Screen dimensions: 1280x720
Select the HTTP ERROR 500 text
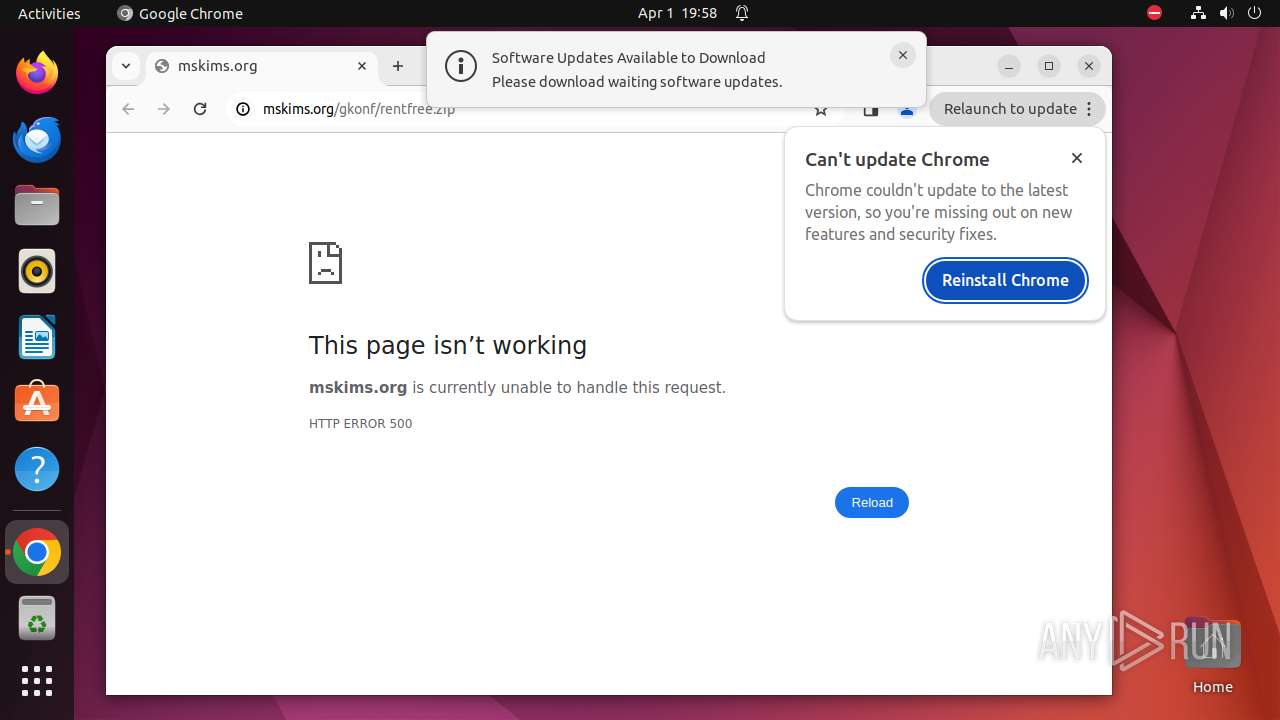(x=360, y=423)
